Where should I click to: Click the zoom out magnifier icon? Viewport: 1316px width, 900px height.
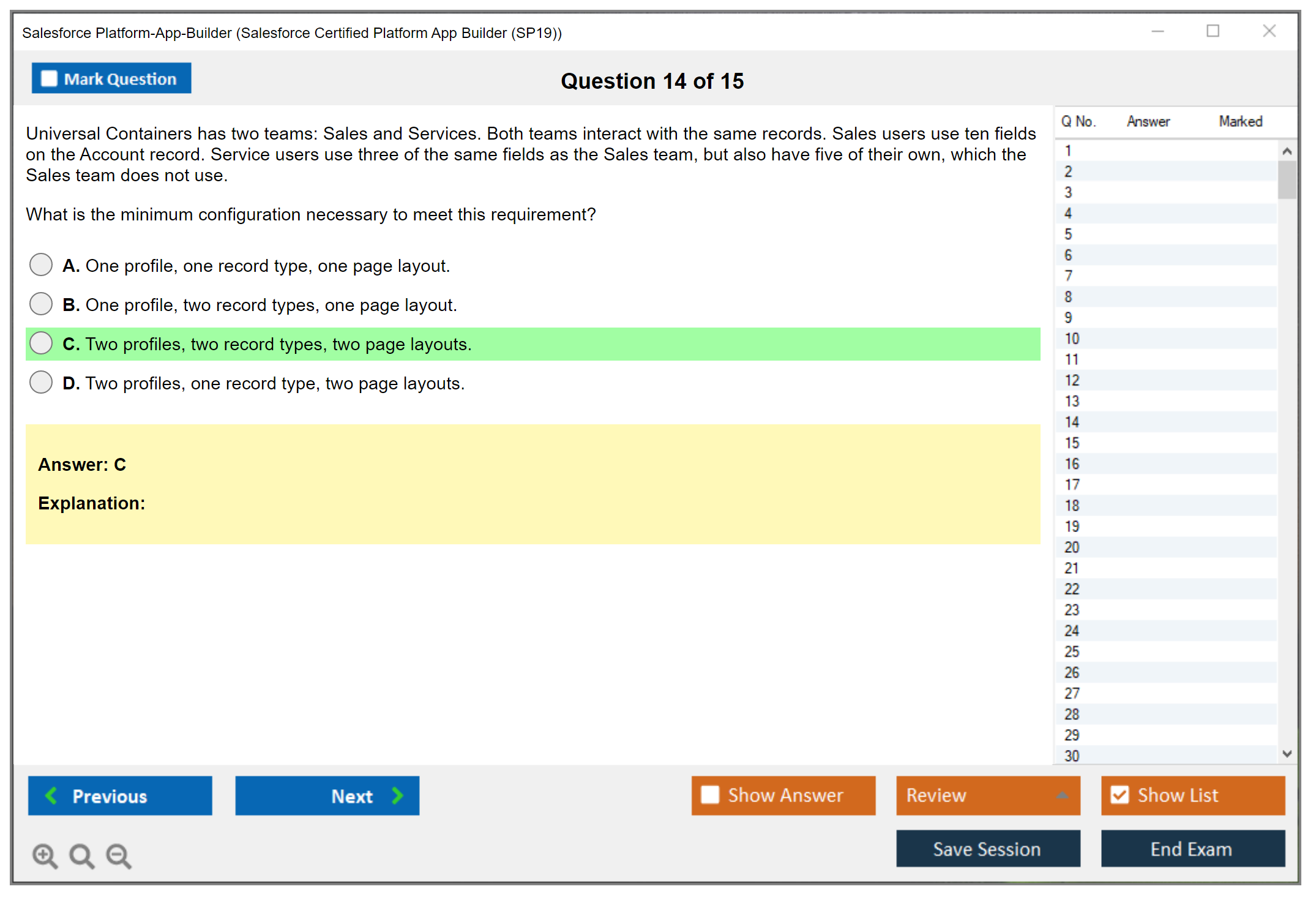pos(118,855)
